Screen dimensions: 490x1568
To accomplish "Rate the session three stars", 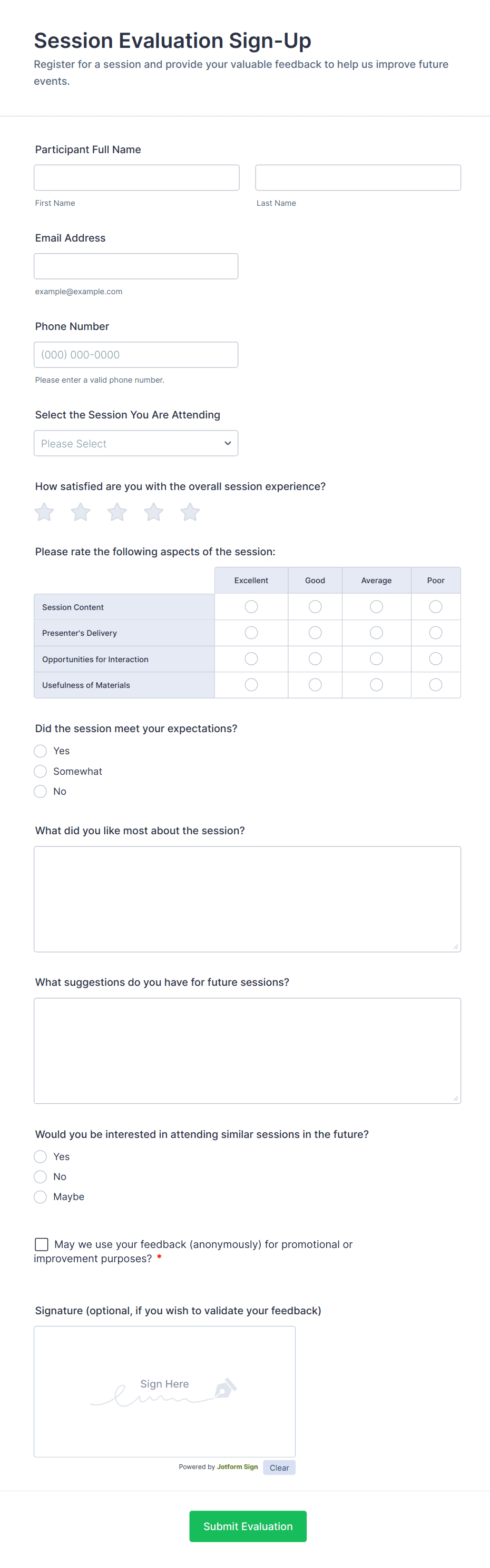I will [x=117, y=512].
